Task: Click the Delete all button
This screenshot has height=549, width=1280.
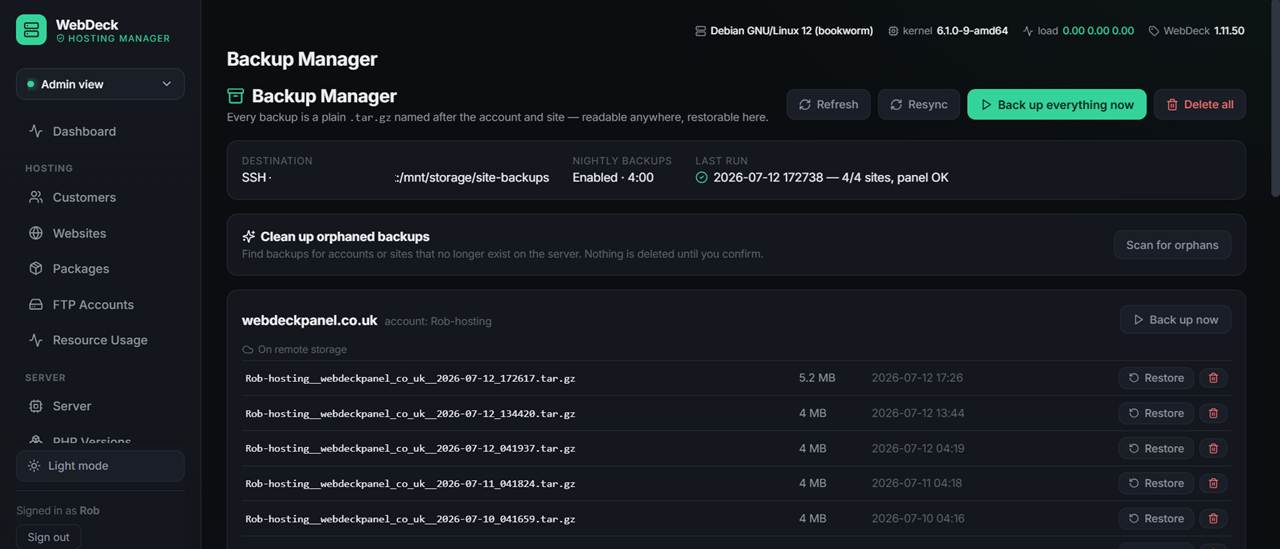Action: point(1200,104)
